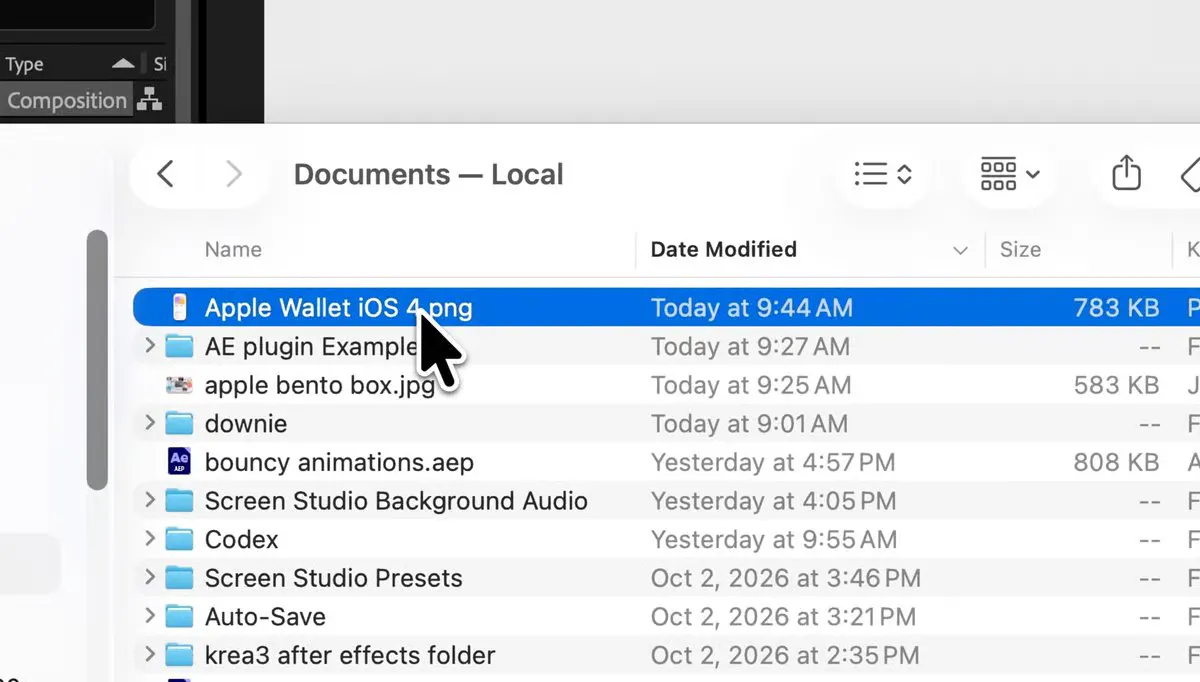Image resolution: width=1200 pixels, height=682 pixels.
Task: Sort files by Name column
Action: tap(233, 250)
